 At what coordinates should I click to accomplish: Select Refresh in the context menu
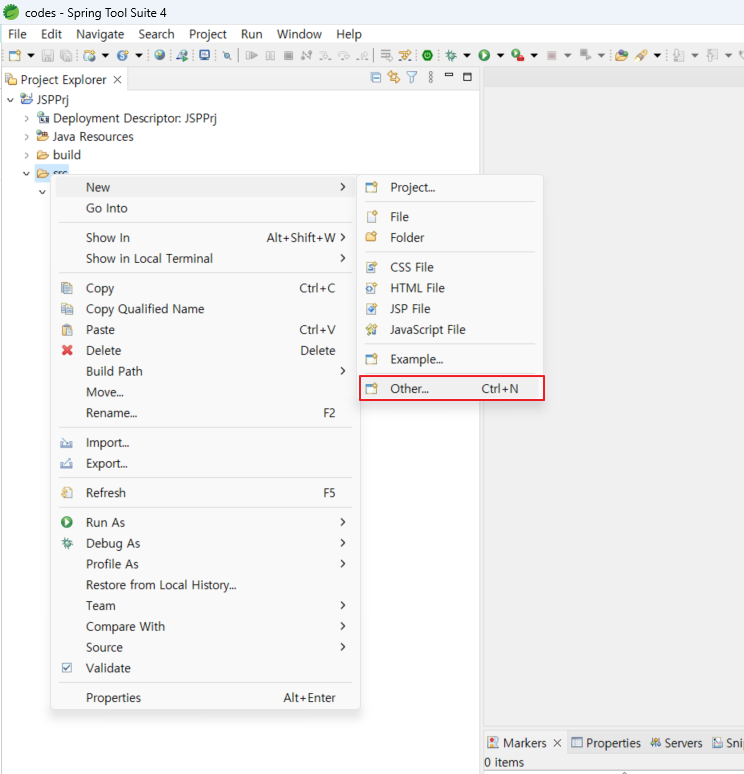pos(205,493)
